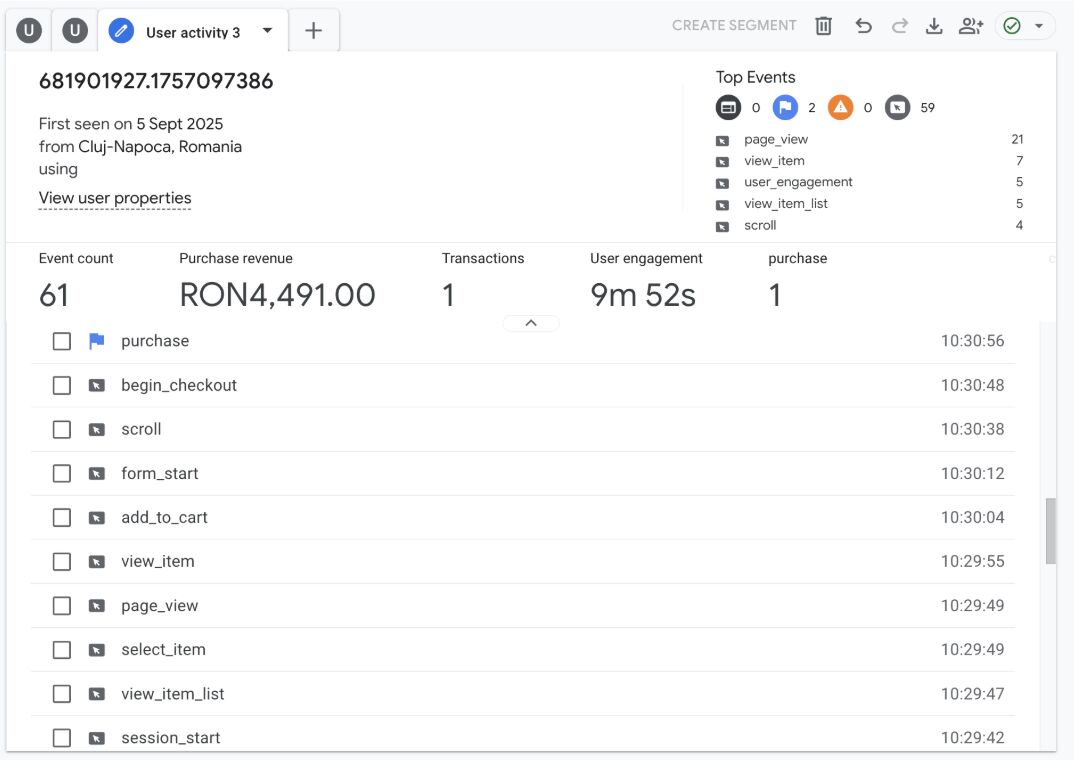Click user_engagement in Top Events list
This screenshot has width=1074, height=760.
798,182
